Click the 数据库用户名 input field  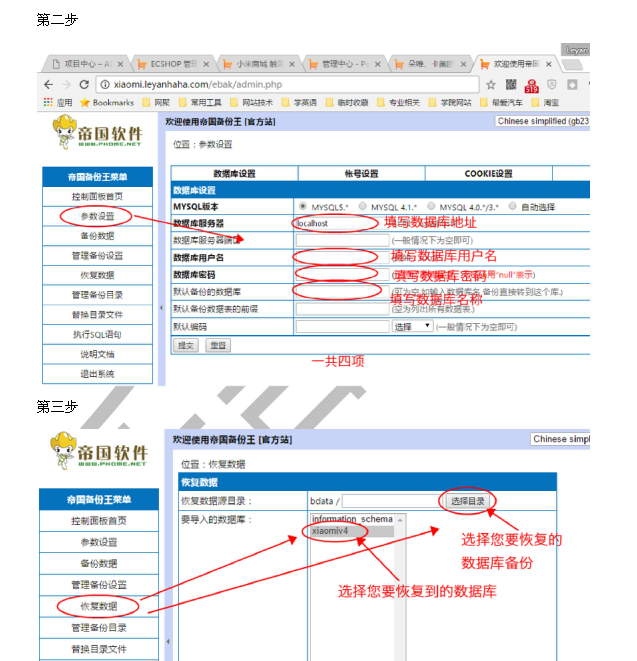tap(342, 257)
